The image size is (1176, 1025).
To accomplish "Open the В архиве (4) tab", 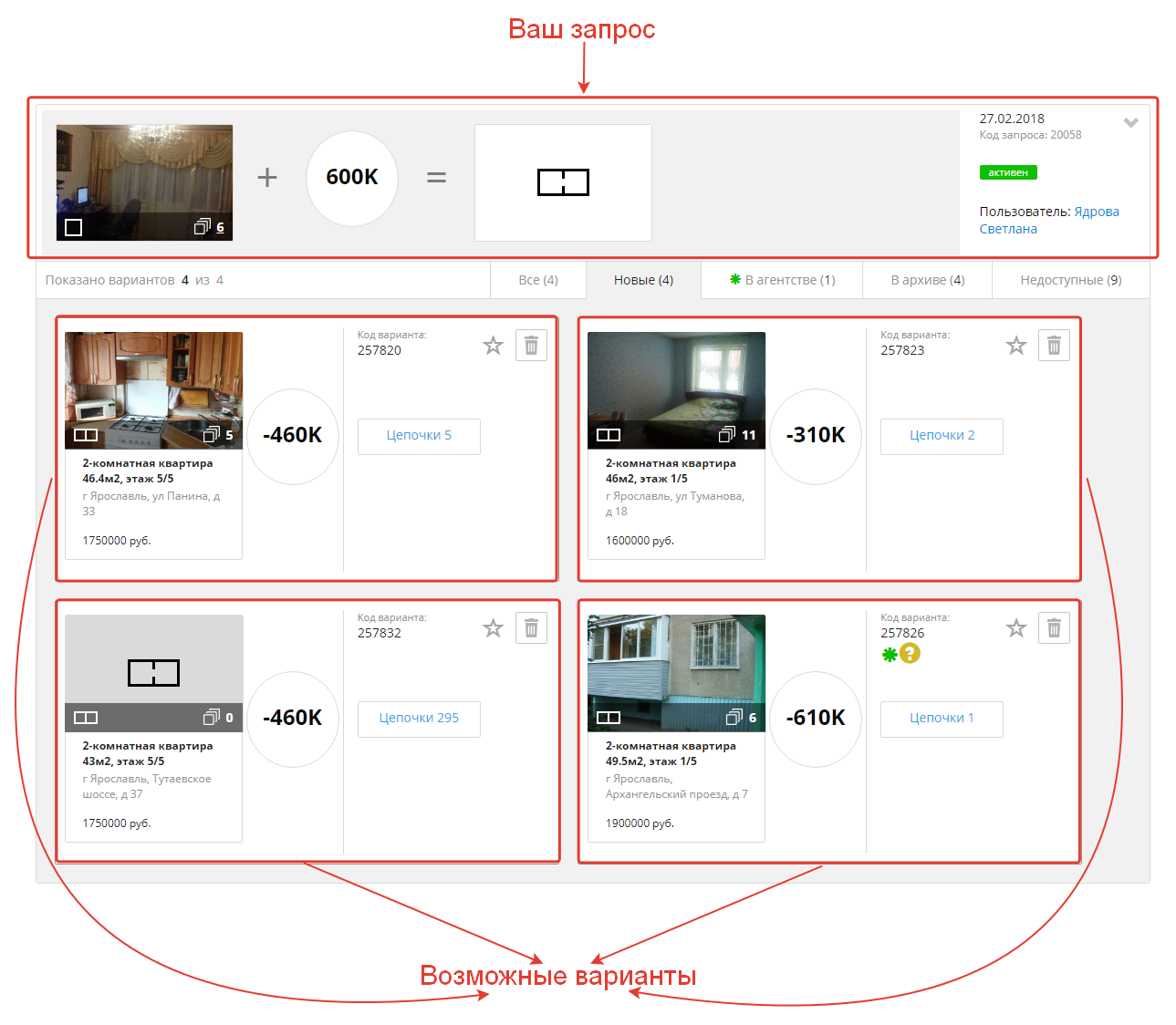I will tap(927, 280).
